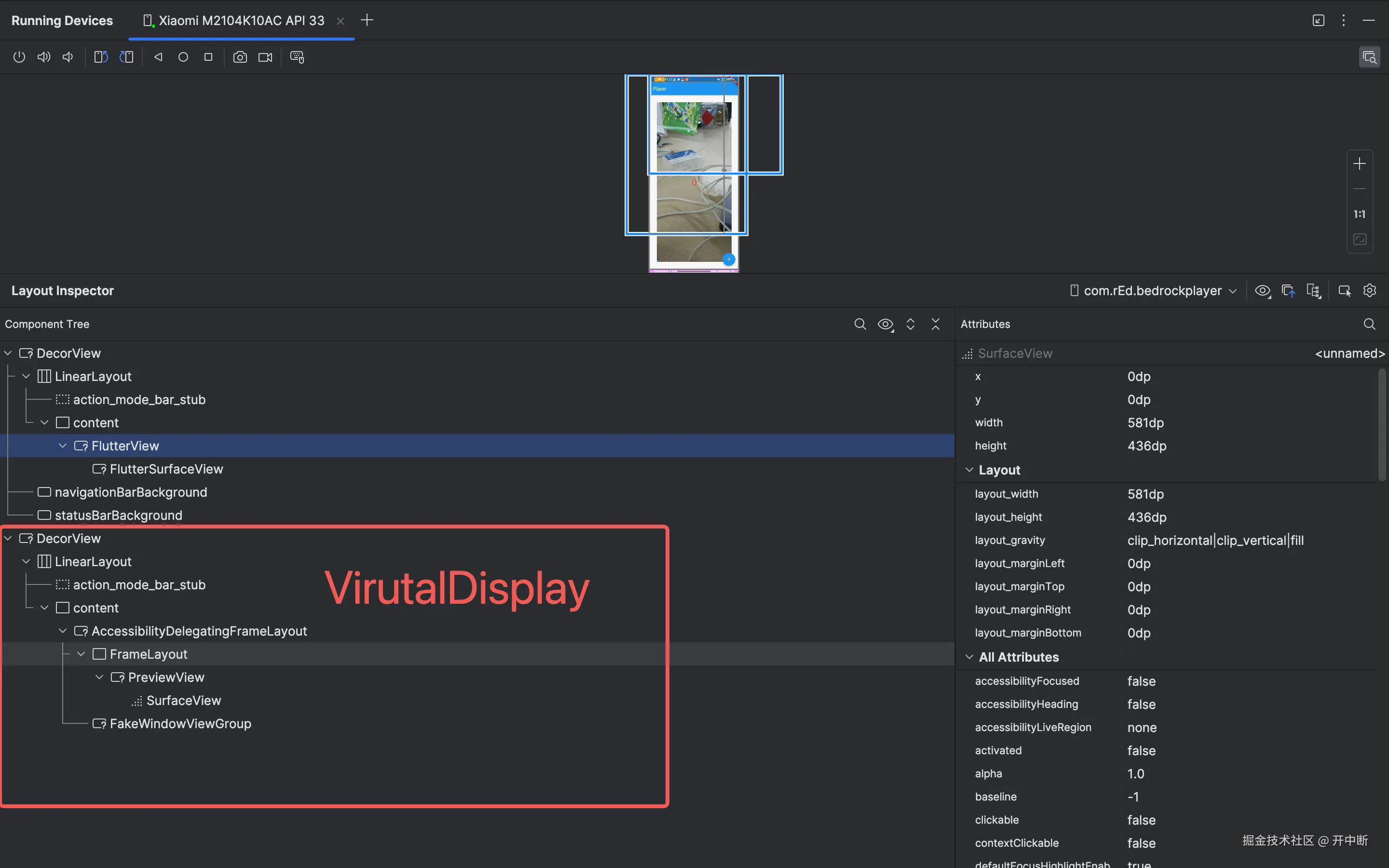Click the zoom in plus button
The image size is (1389, 868).
[x=1359, y=164]
